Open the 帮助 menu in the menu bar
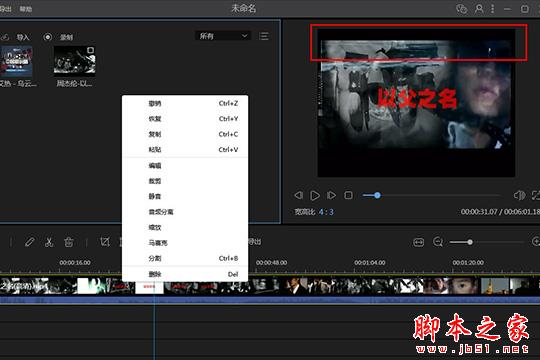The width and height of the screenshot is (540, 360). (x=26, y=9)
